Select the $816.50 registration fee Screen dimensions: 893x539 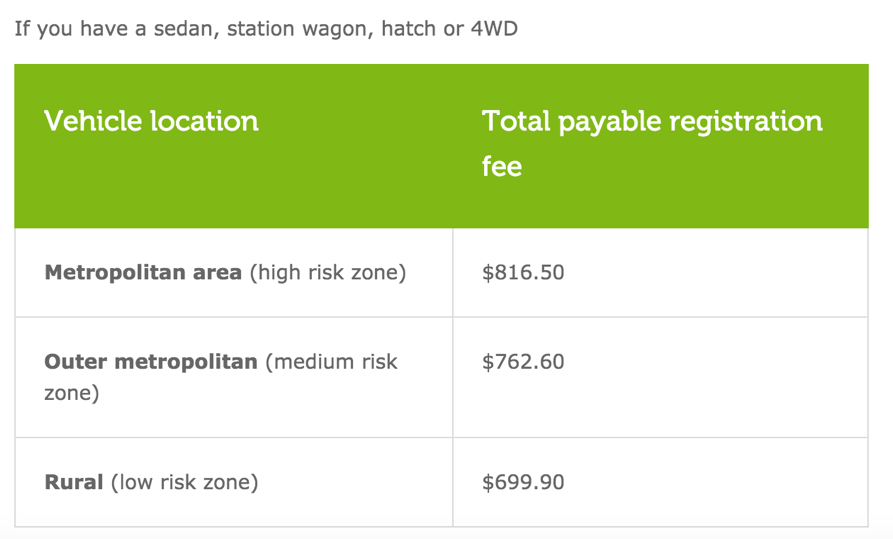point(523,272)
